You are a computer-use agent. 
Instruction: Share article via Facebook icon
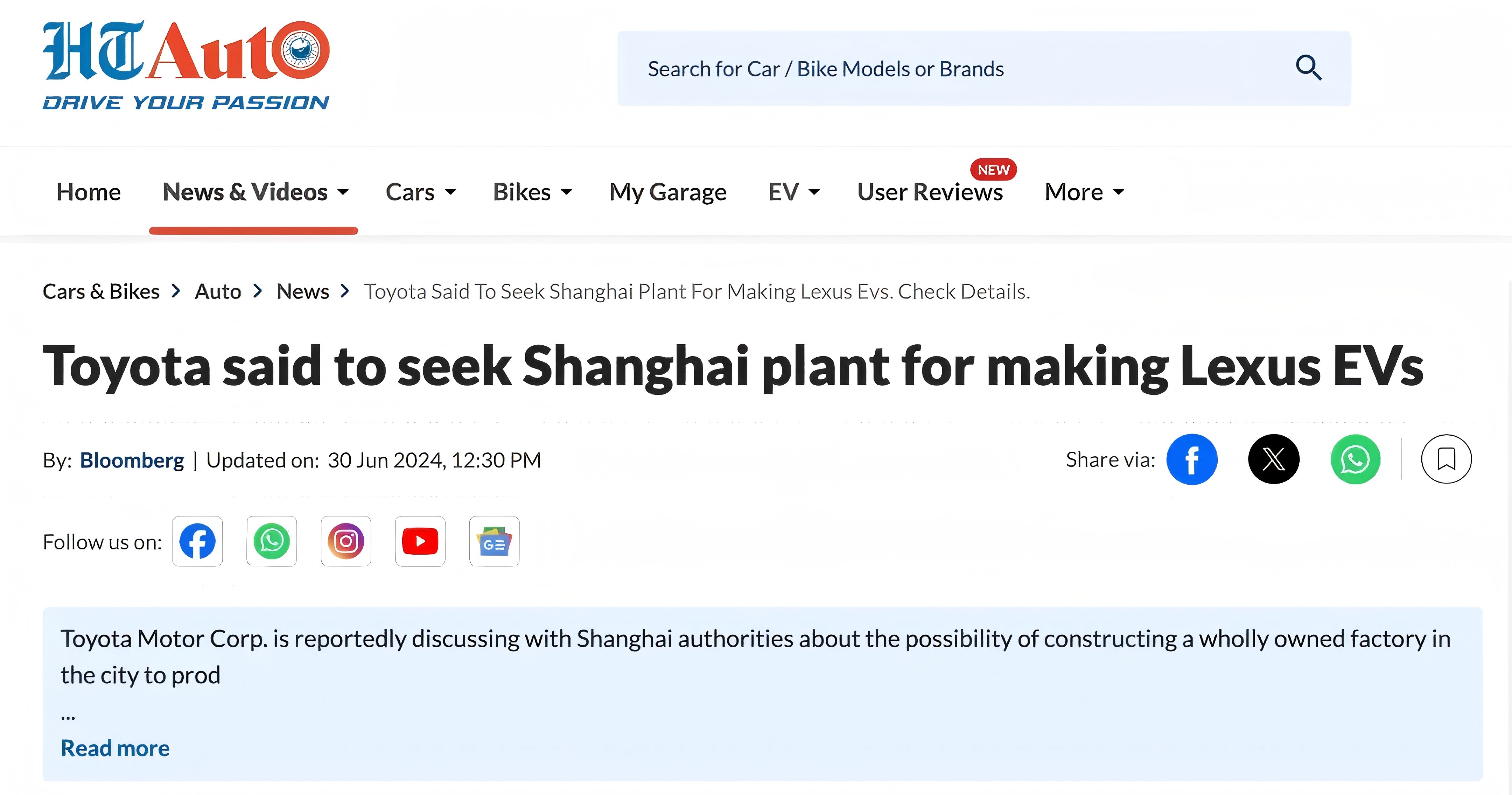(1191, 459)
